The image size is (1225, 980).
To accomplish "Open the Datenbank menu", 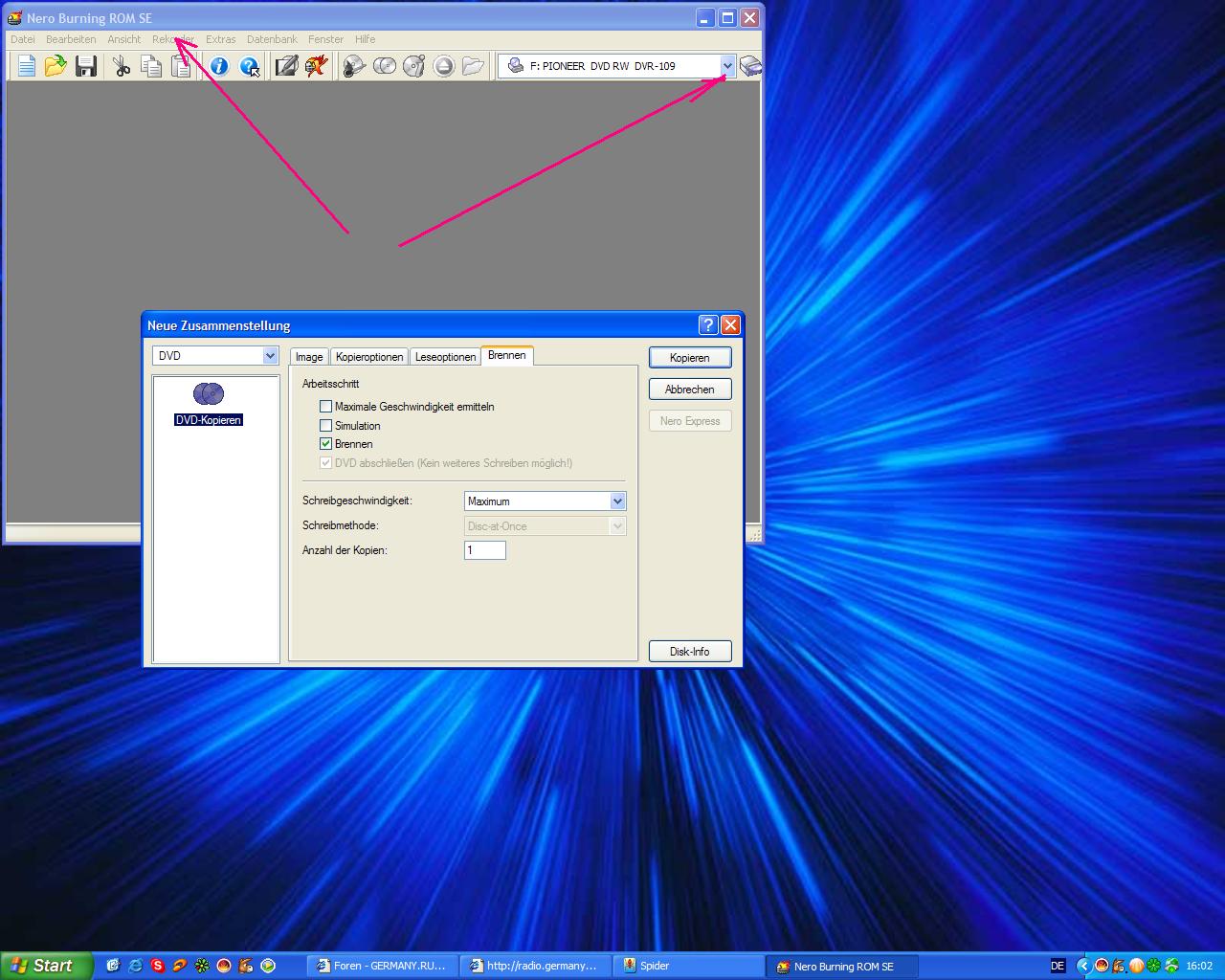I will (272, 39).
